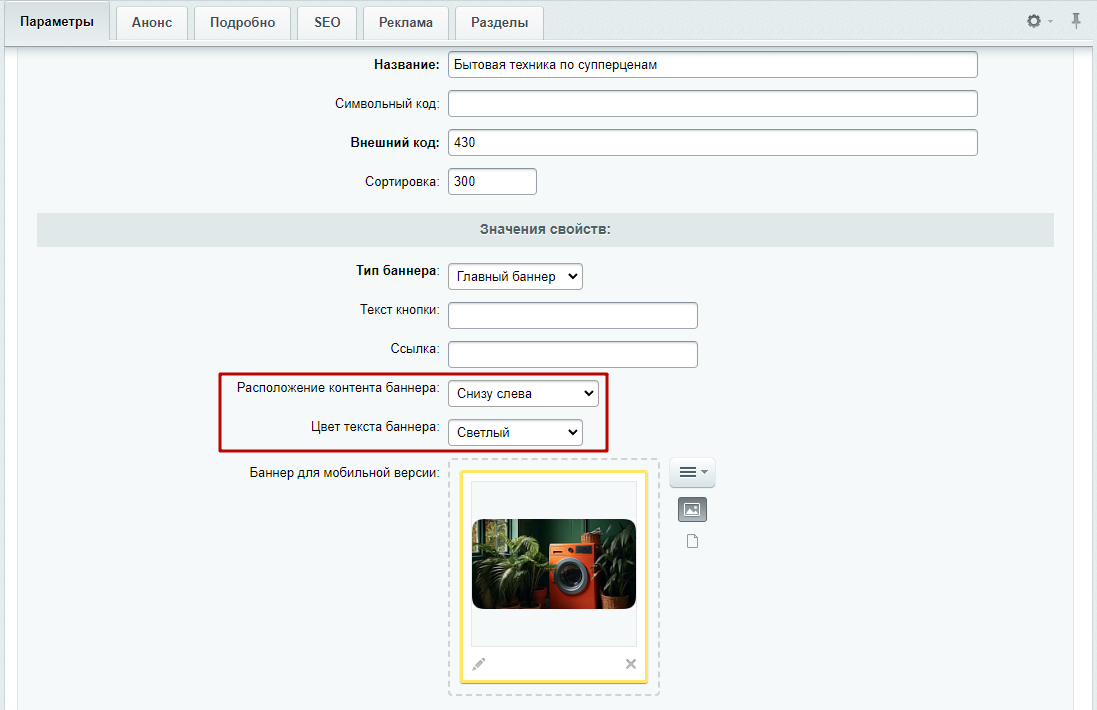Open the Расположение контента баннера dropdown
The image size is (1097, 710).
tap(523, 393)
